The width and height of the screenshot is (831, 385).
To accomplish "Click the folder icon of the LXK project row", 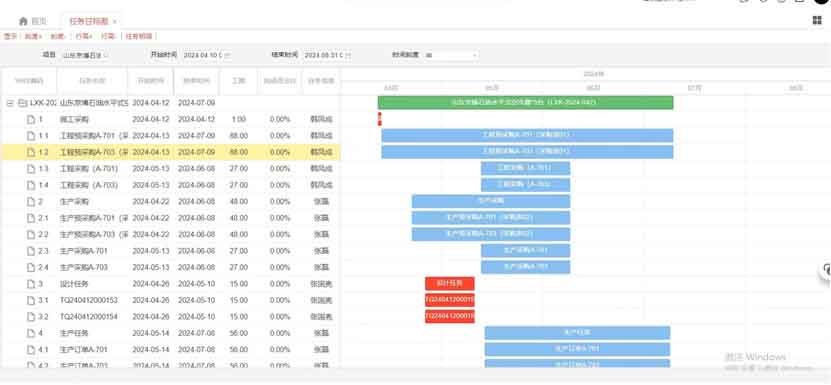I will pos(22,103).
